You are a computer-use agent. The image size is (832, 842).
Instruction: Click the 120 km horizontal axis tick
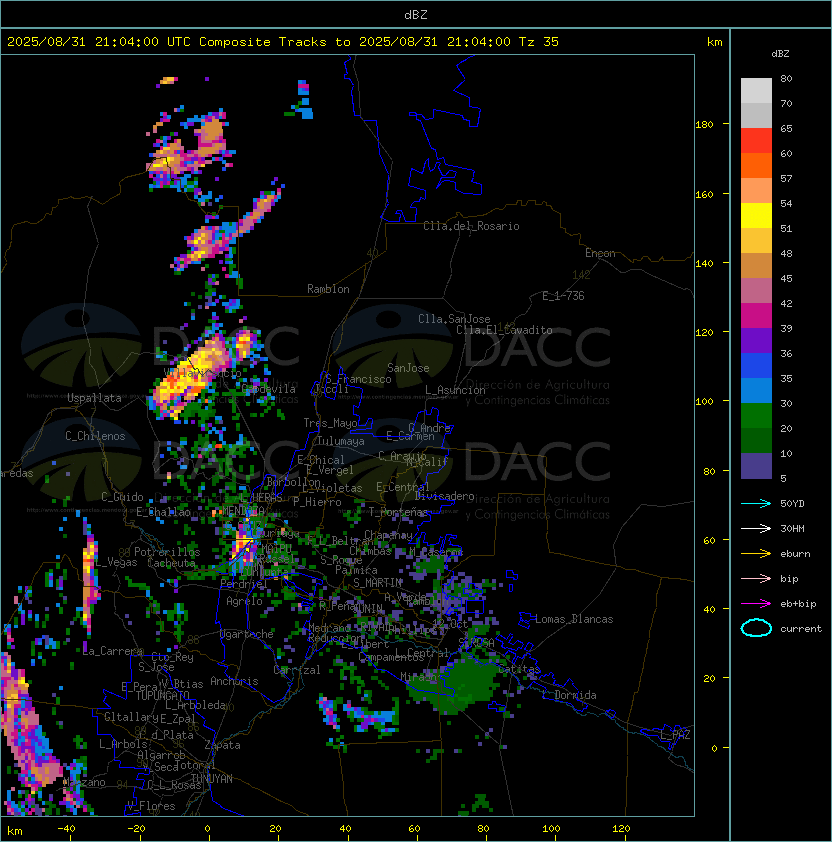click(x=621, y=829)
